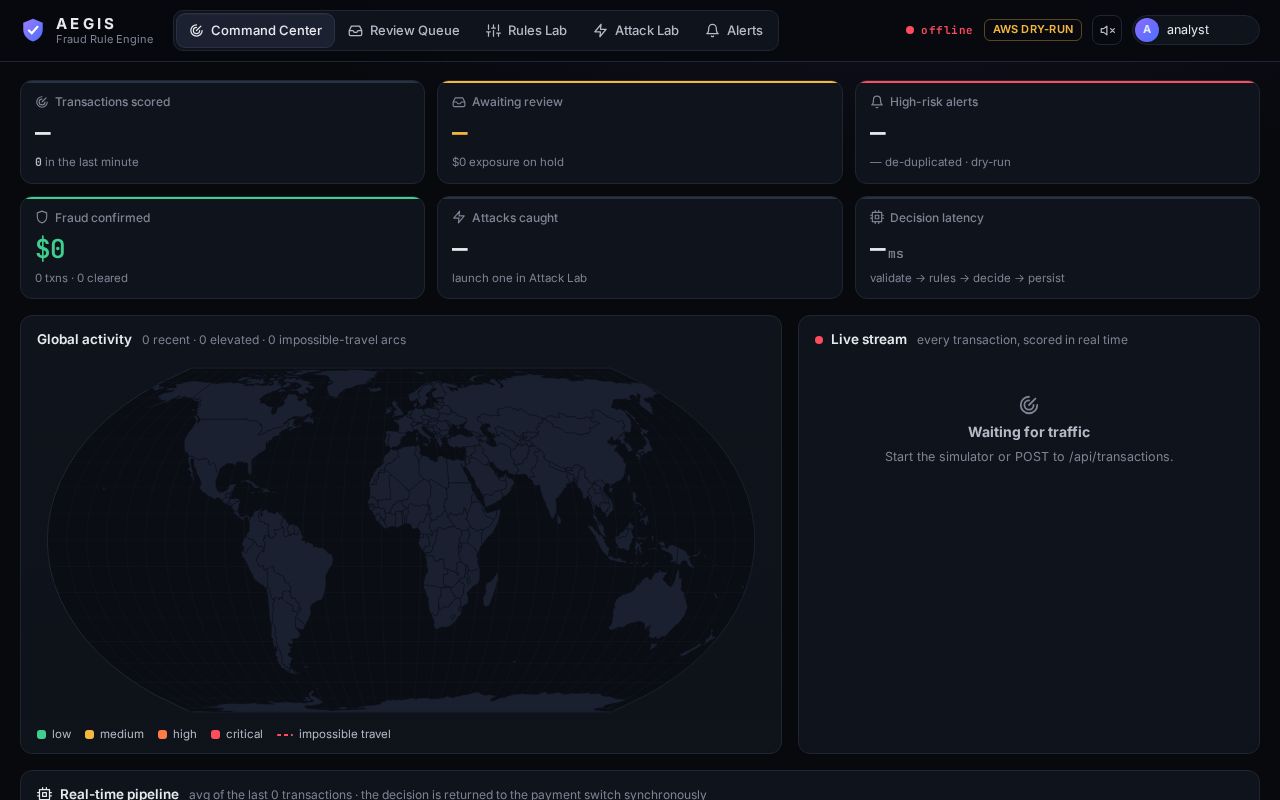Click the Aegis shield logo
This screenshot has width=1280, height=800.
[33, 30]
